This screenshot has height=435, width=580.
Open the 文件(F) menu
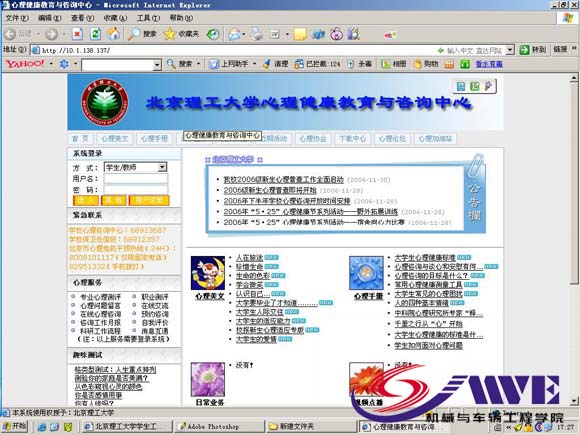[x=17, y=18]
